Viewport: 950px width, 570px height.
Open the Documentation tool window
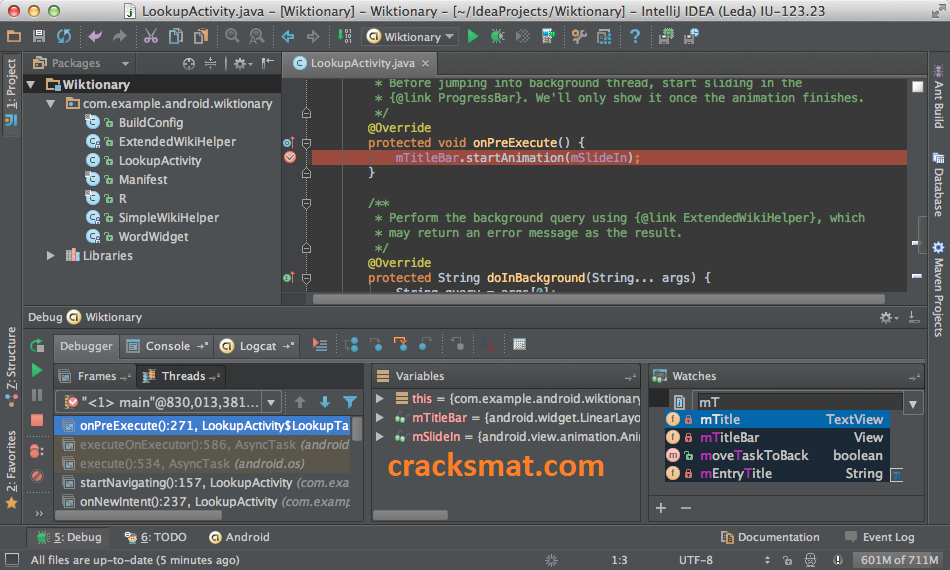coord(770,537)
